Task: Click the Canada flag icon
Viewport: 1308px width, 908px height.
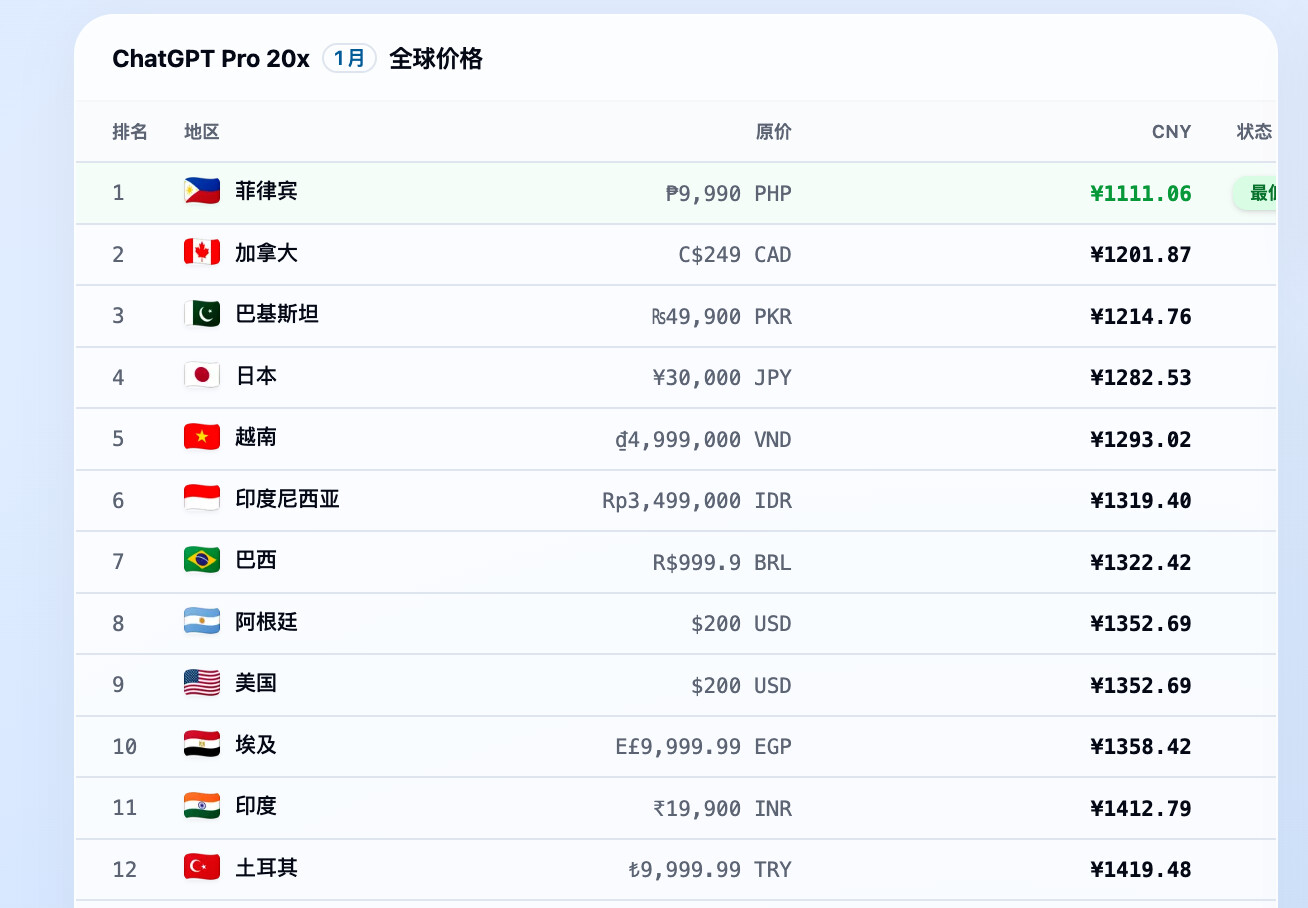Action: (202, 253)
